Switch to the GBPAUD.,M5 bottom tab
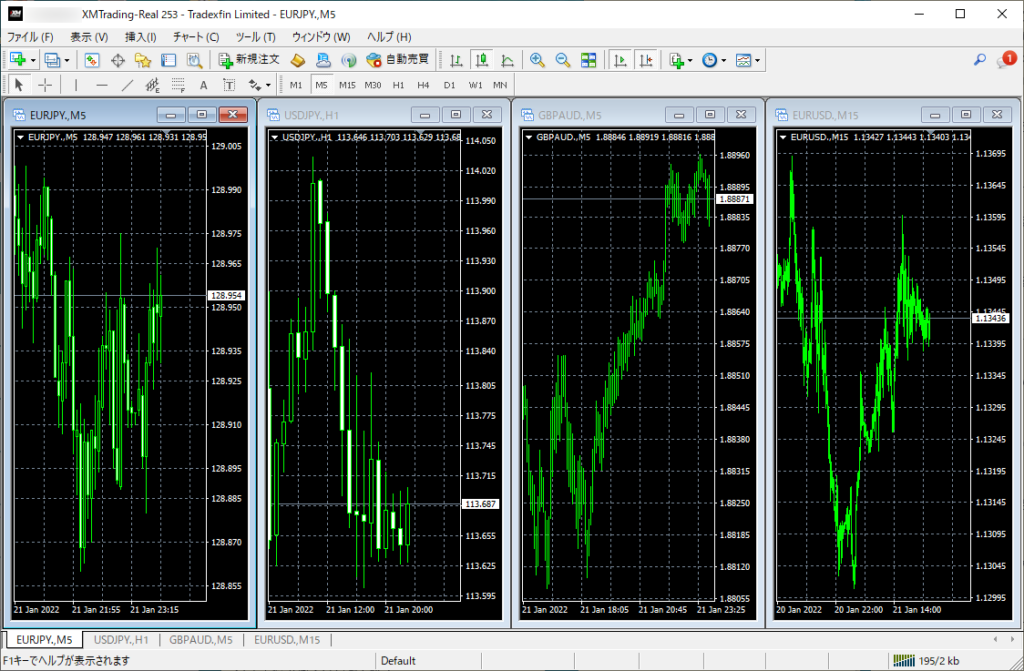 pyautogui.click(x=201, y=639)
